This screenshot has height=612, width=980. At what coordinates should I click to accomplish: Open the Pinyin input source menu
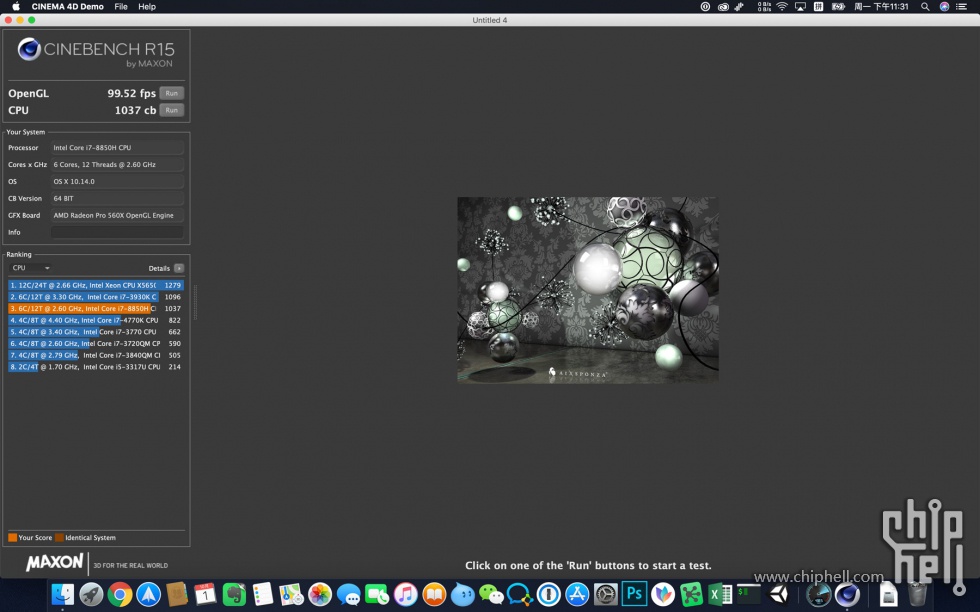click(x=818, y=6)
